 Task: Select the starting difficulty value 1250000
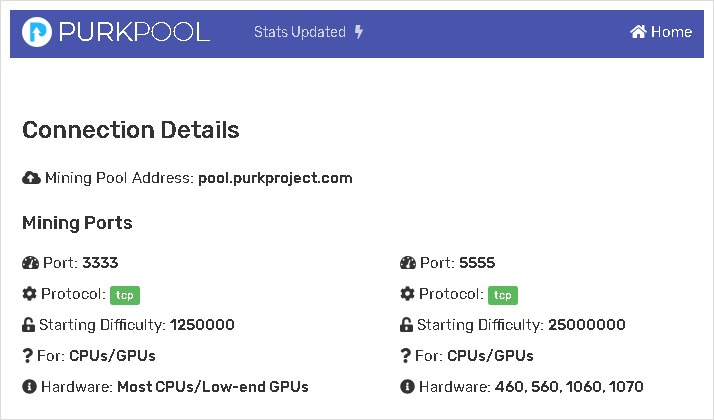(202, 325)
